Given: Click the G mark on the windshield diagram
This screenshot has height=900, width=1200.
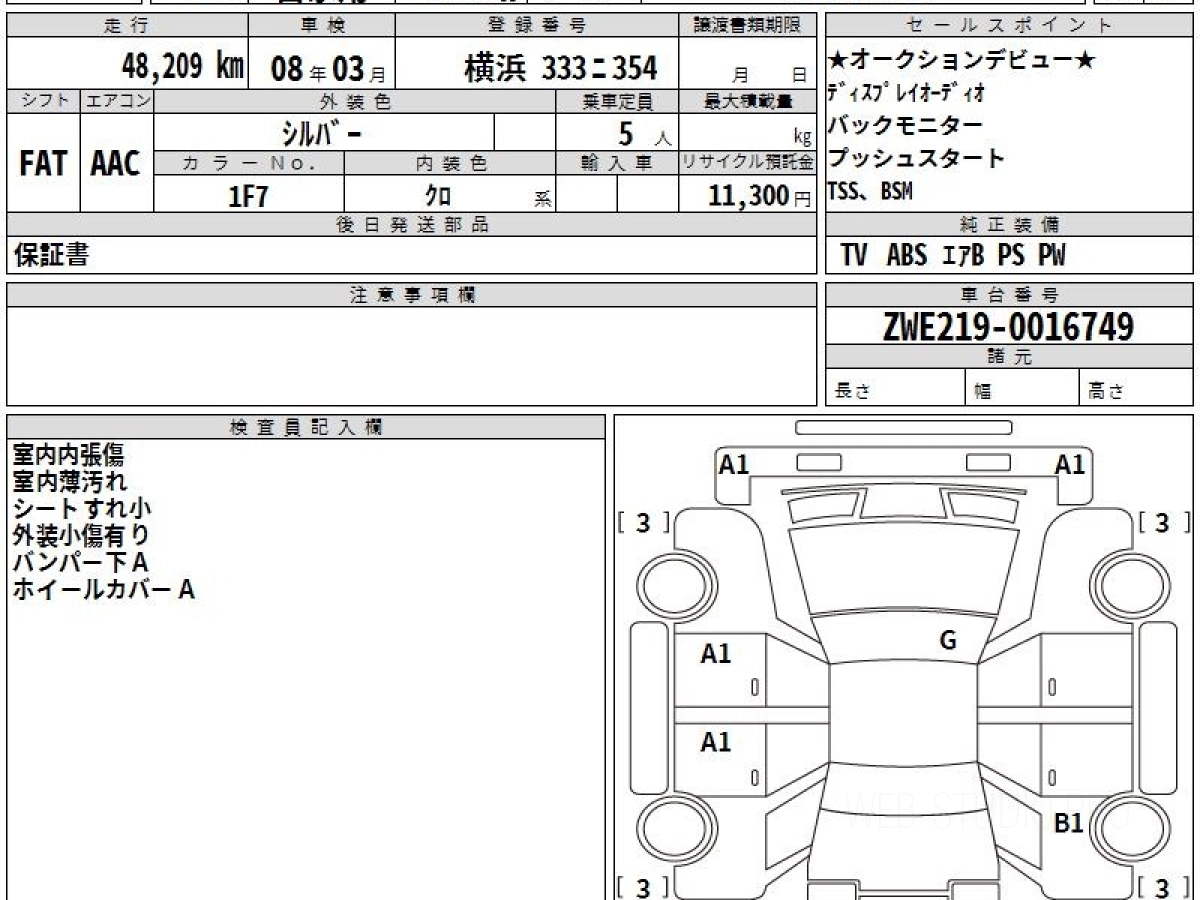Looking at the screenshot, I should (947, 641).
